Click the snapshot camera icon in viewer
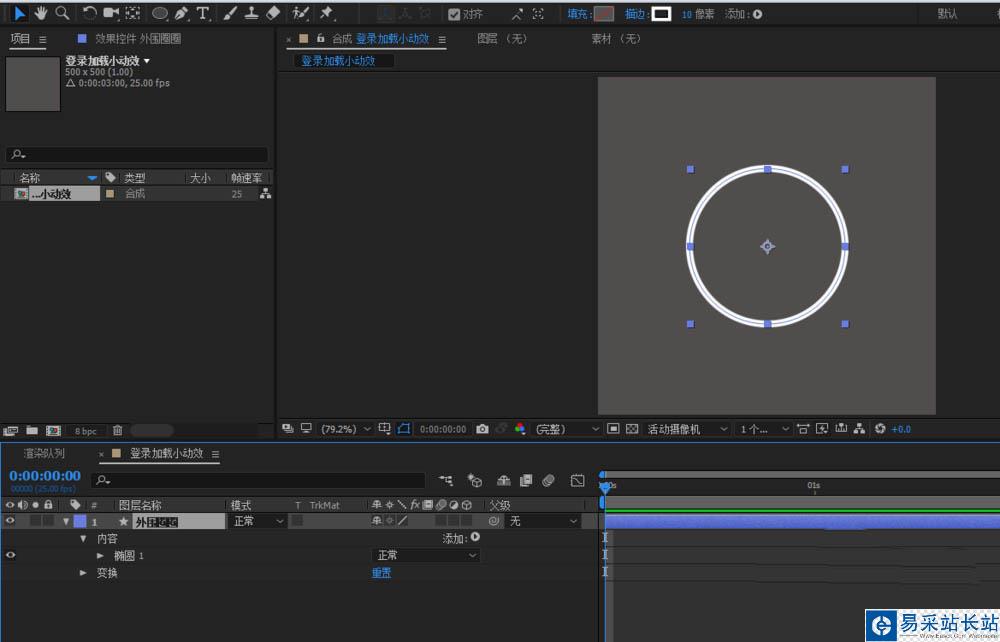1000x642 pixels. [x=482, y=429]
